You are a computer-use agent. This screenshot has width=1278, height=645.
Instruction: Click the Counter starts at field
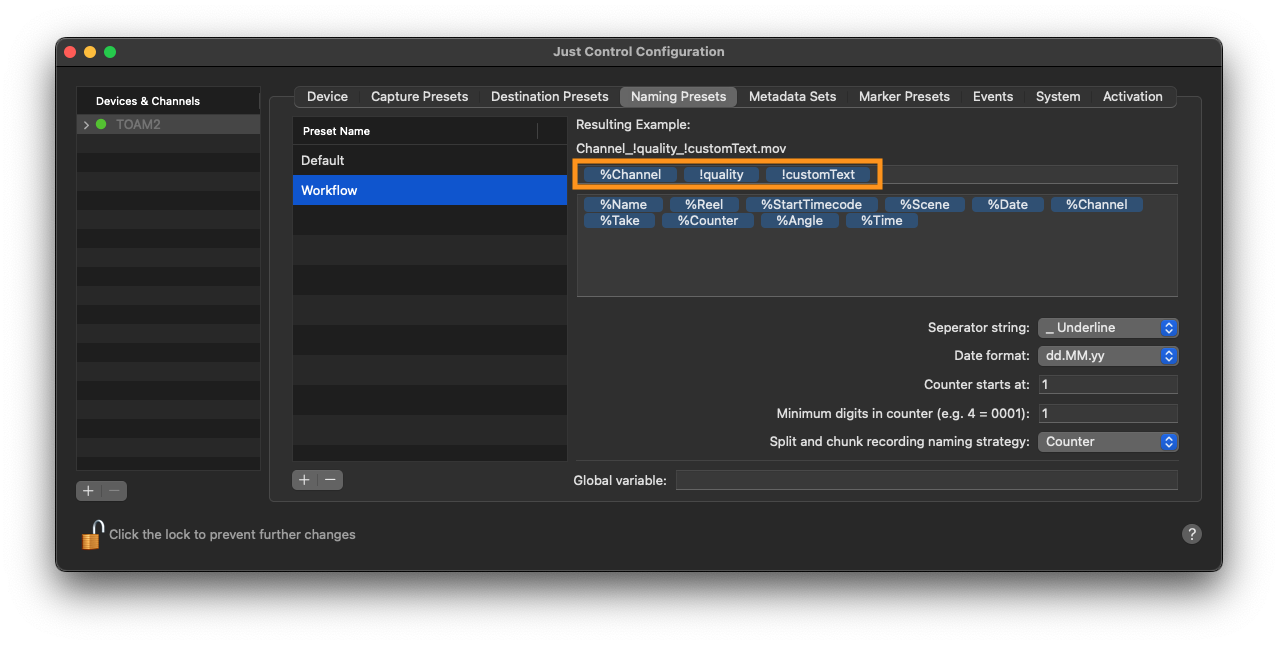point(1108,385)
